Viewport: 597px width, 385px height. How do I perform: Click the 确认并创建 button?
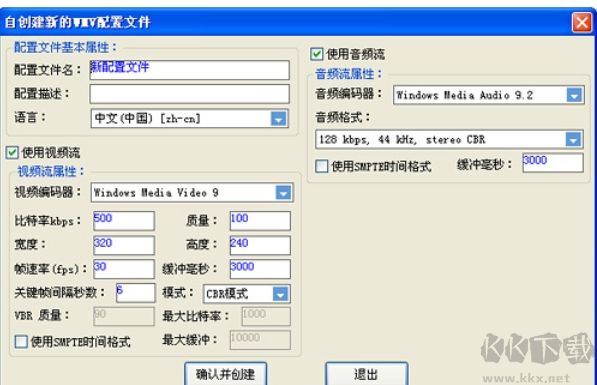click(x=225, y=374)
